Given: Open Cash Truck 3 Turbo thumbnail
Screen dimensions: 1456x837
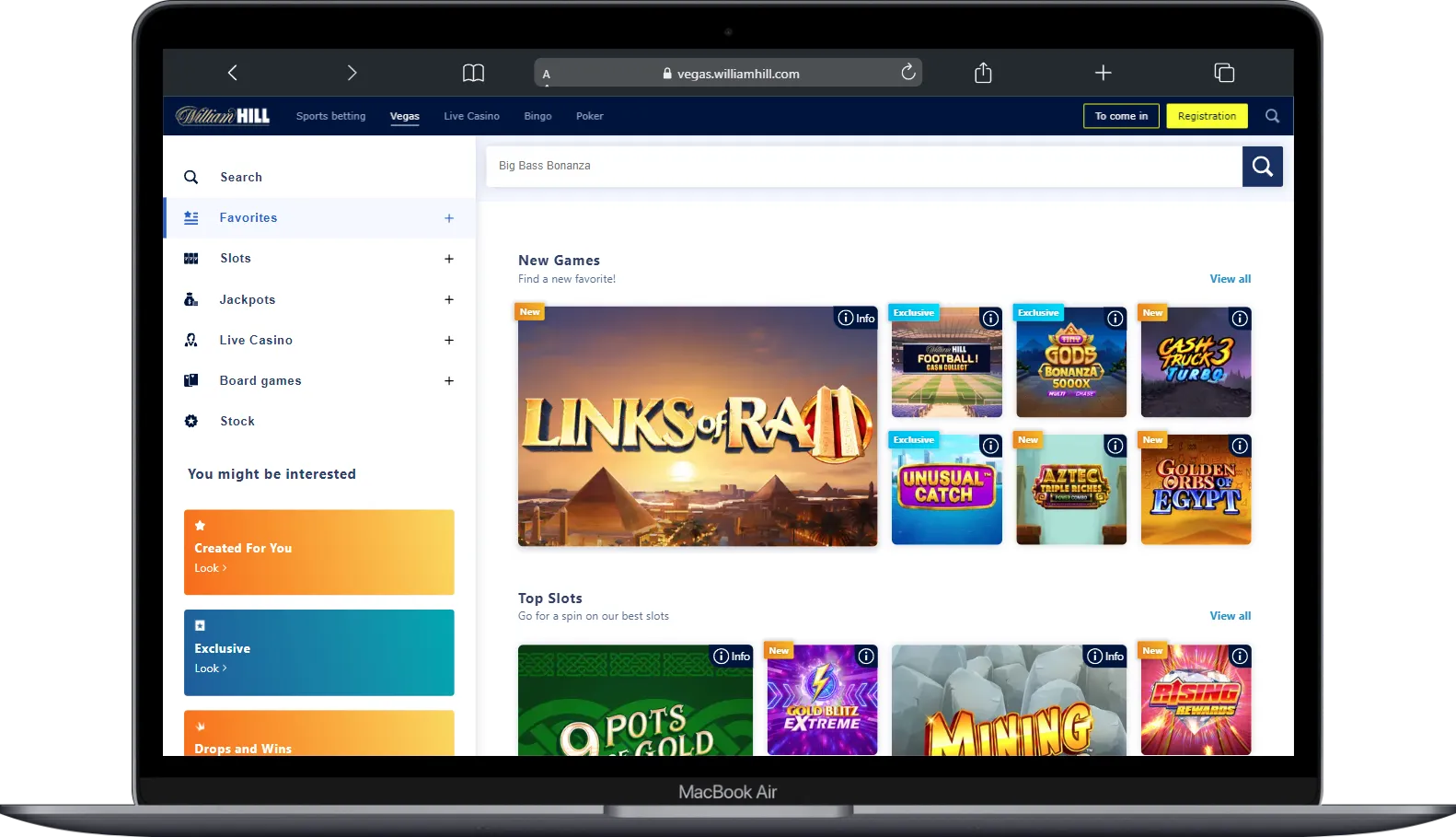Looking at the screenshot, I should 1196,362.
